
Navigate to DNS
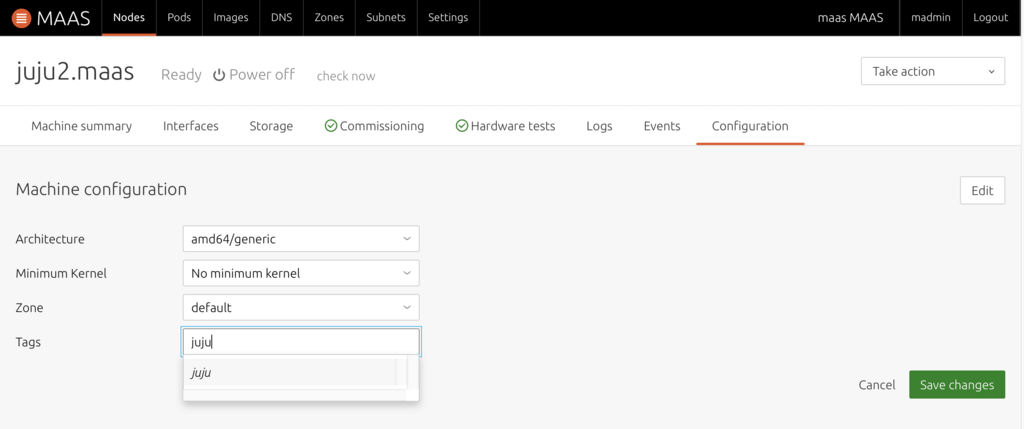[281, 18]
